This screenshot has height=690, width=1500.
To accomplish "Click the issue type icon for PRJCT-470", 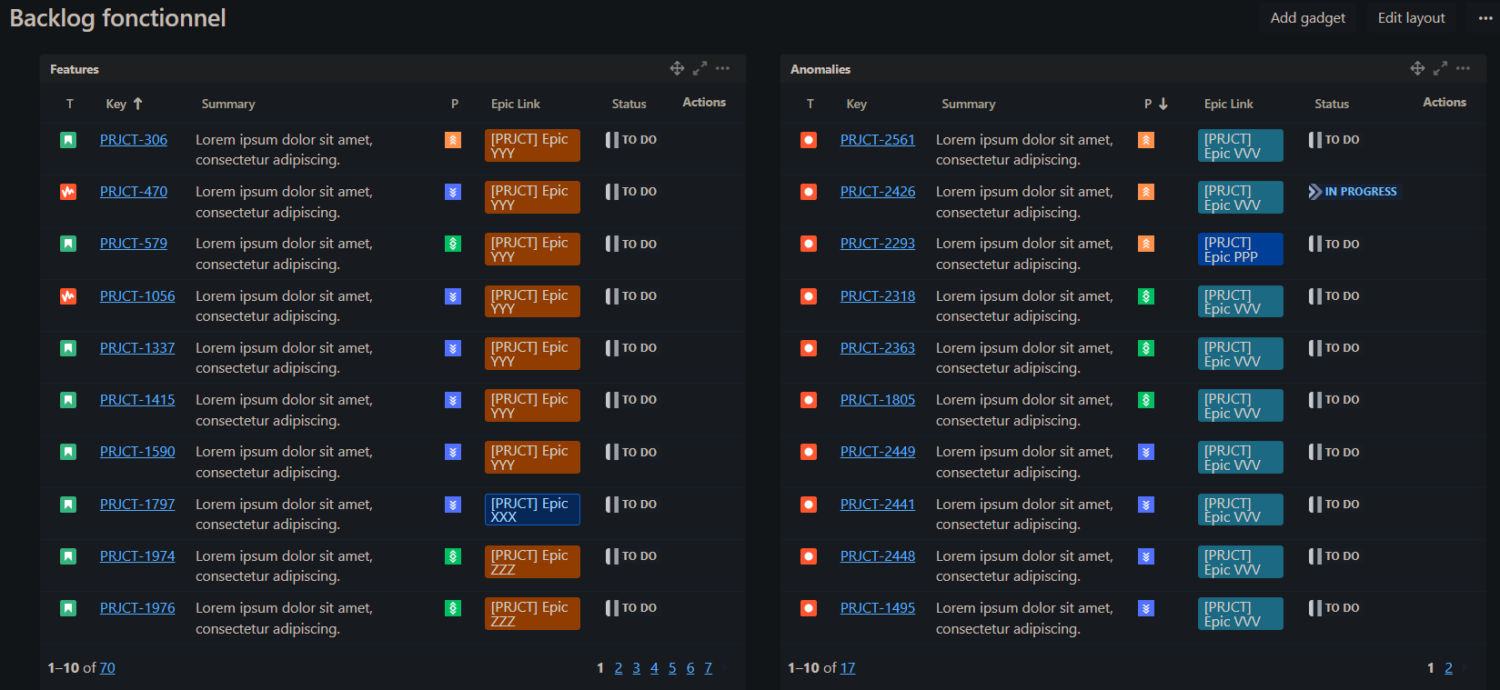I will click(68, 192).
